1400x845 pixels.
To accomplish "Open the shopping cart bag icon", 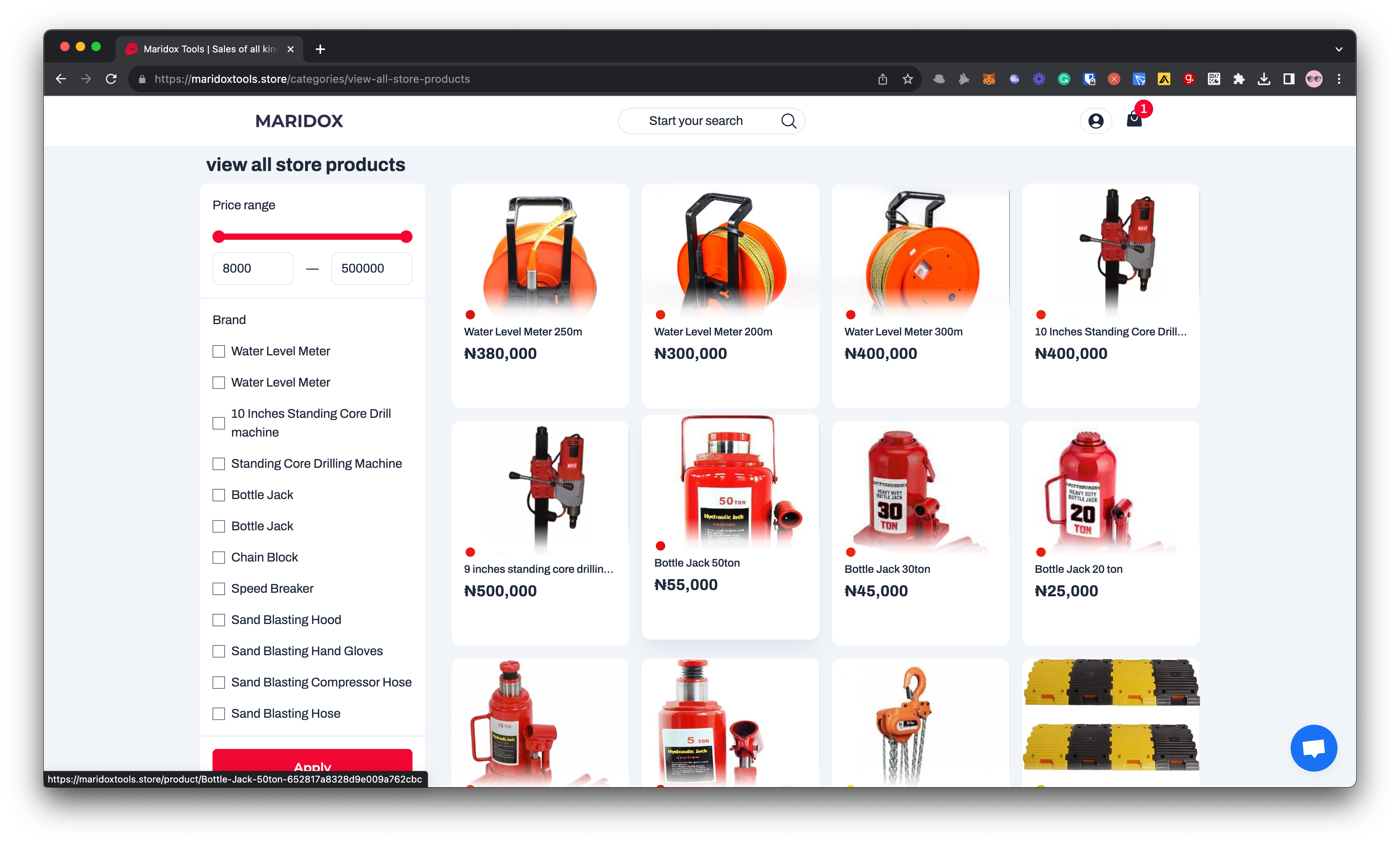I will coord(1134,119).
